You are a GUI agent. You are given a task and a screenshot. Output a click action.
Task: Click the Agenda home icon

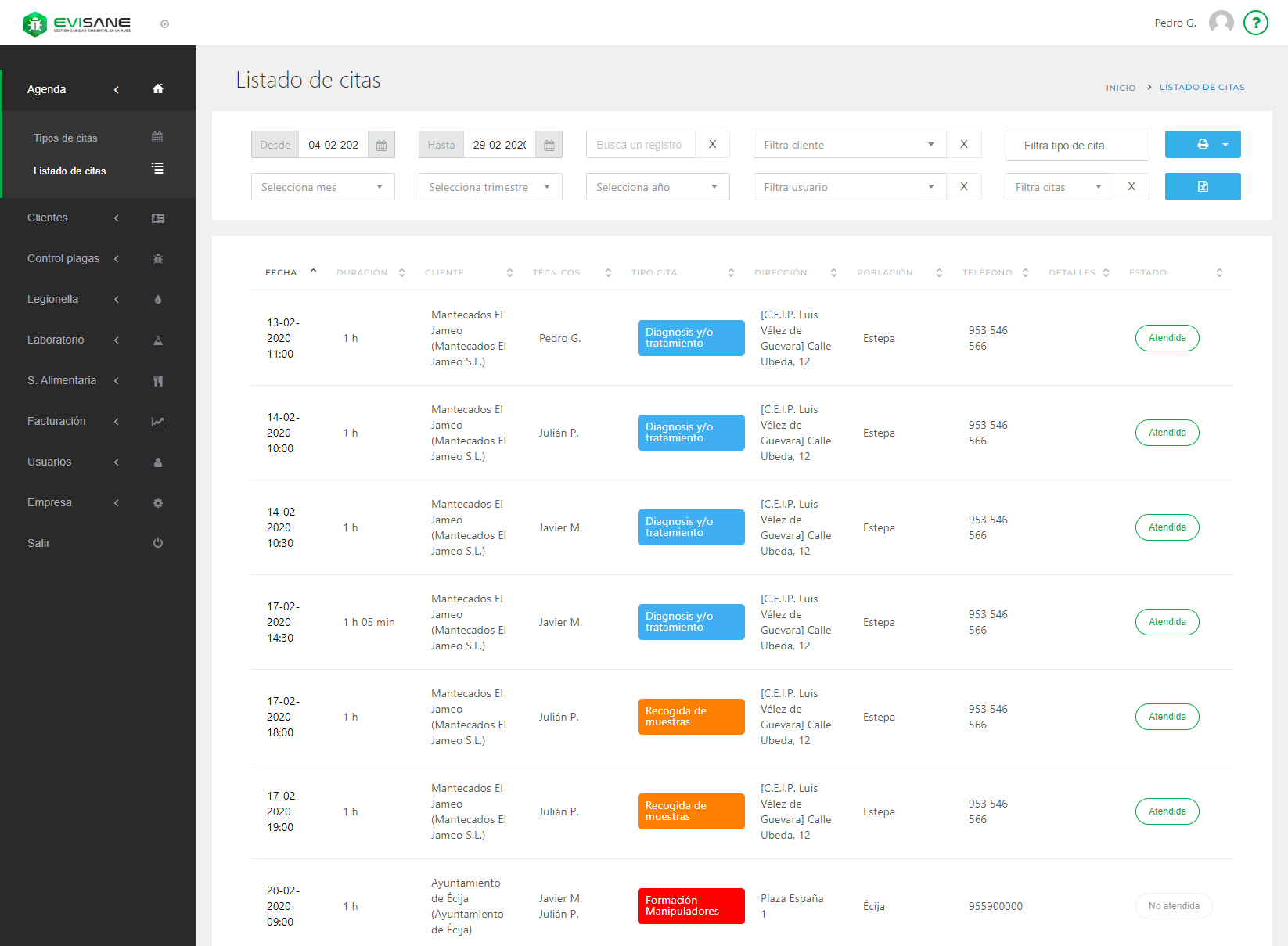tap(158, 88)
